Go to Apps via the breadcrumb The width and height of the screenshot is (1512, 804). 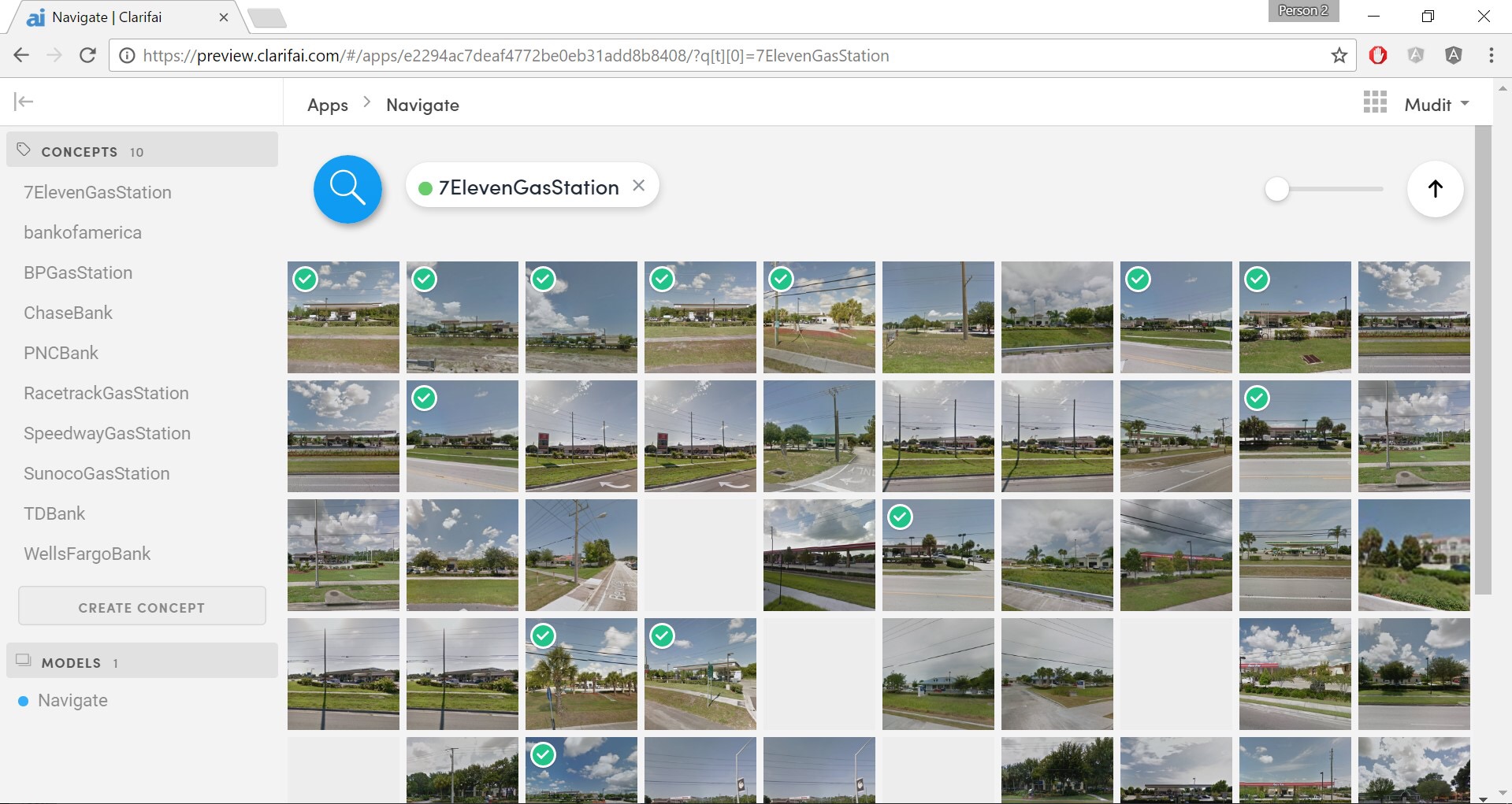328,105
